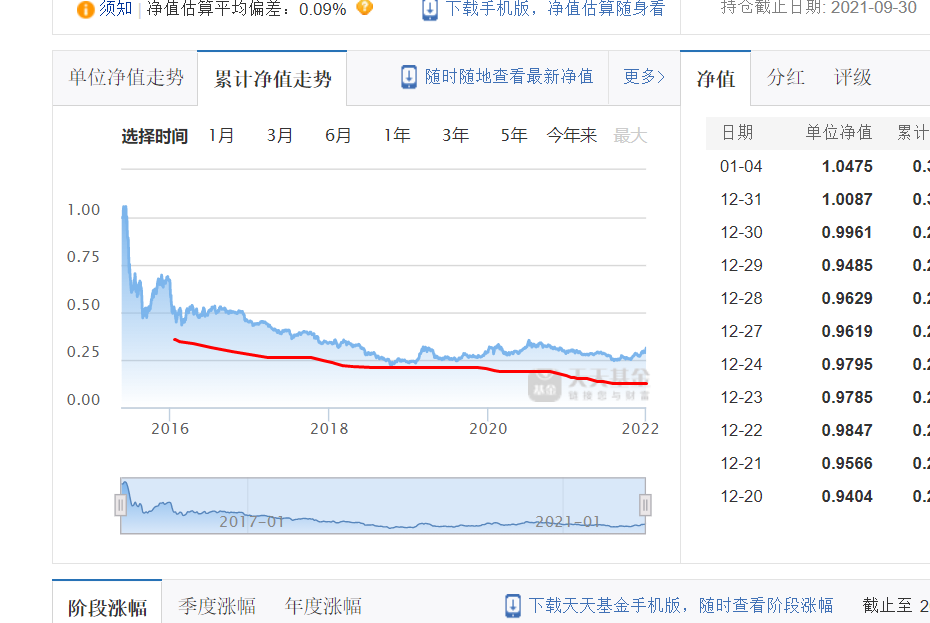The width and height of the screenshot is (930, 623).
Task: Switch to the 分红 tab
Action: (x=785, y=77)
